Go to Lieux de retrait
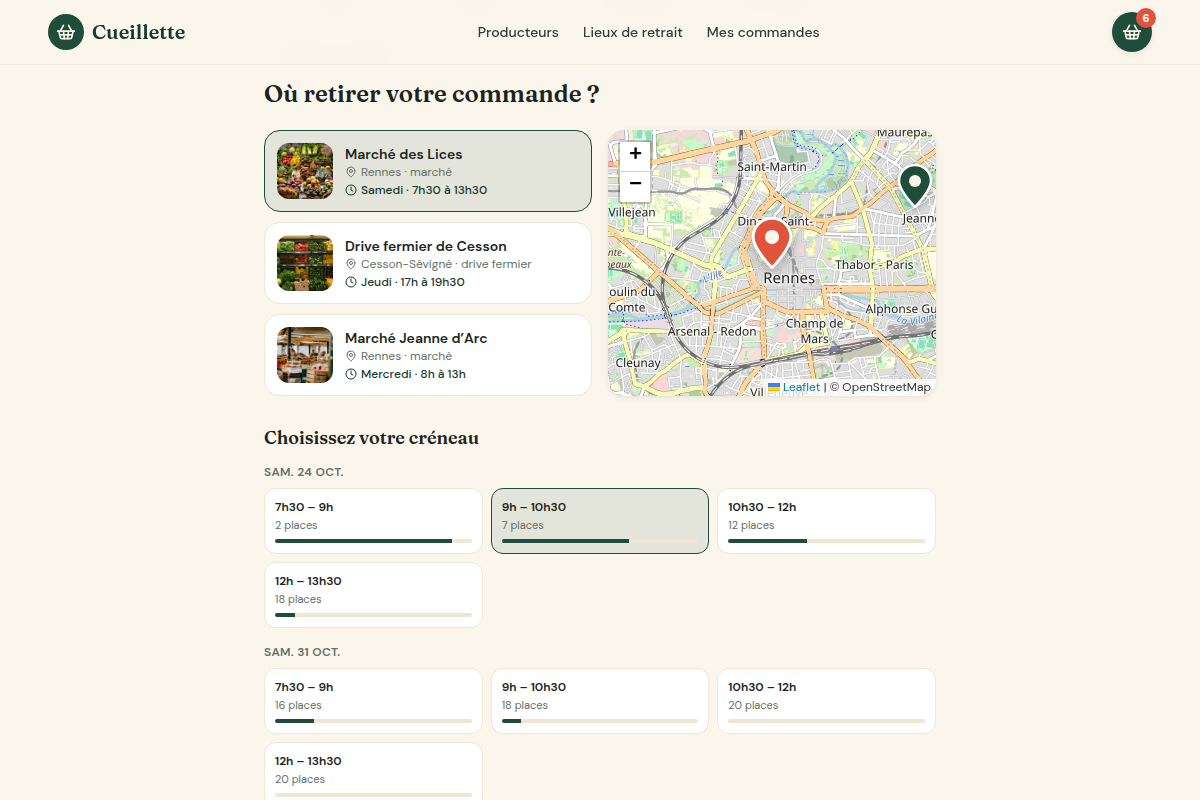1200x800 pixels. (633, 32)
